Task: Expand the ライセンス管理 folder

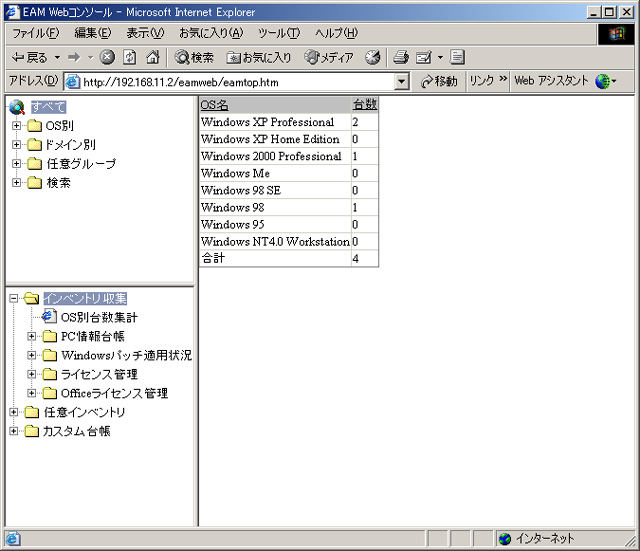Action: (x=31, y=374)
